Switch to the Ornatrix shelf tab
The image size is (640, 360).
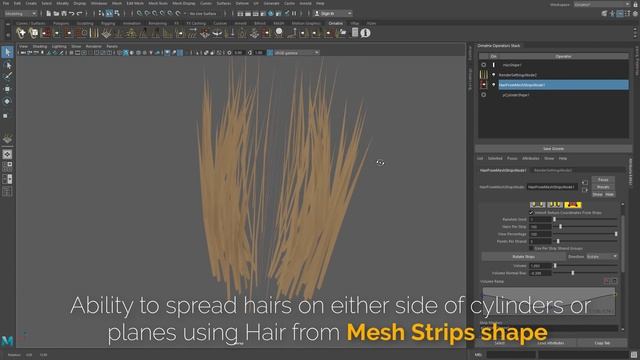(x=336, y=23)
